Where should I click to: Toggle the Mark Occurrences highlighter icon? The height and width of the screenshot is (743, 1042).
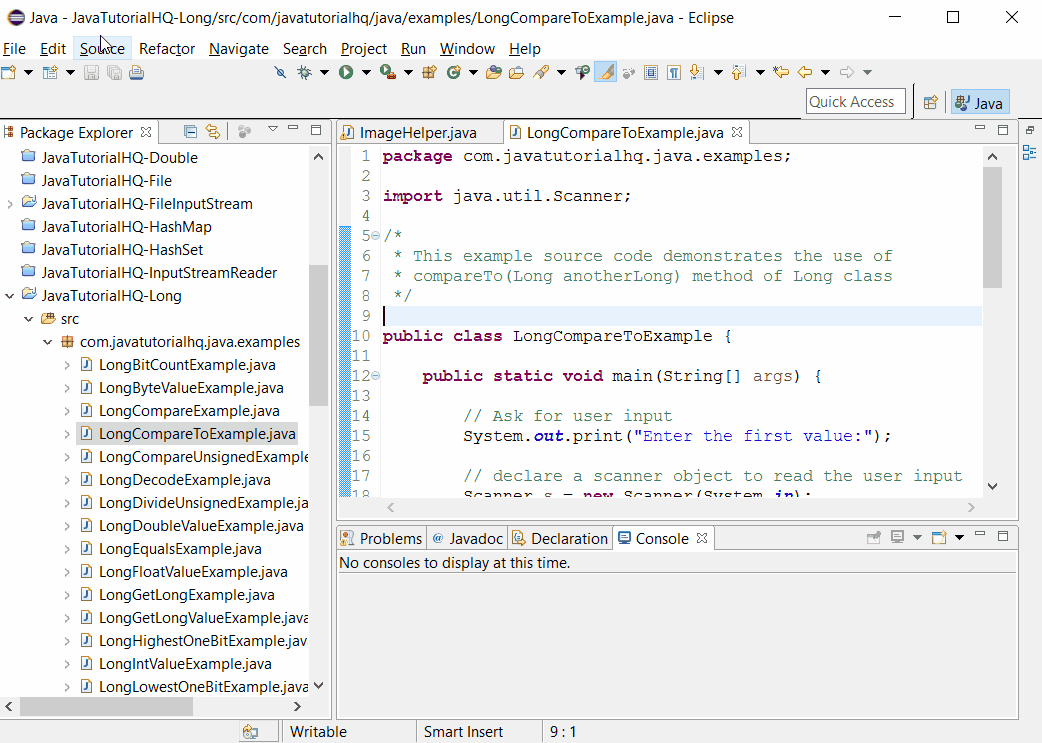point(603,72)
